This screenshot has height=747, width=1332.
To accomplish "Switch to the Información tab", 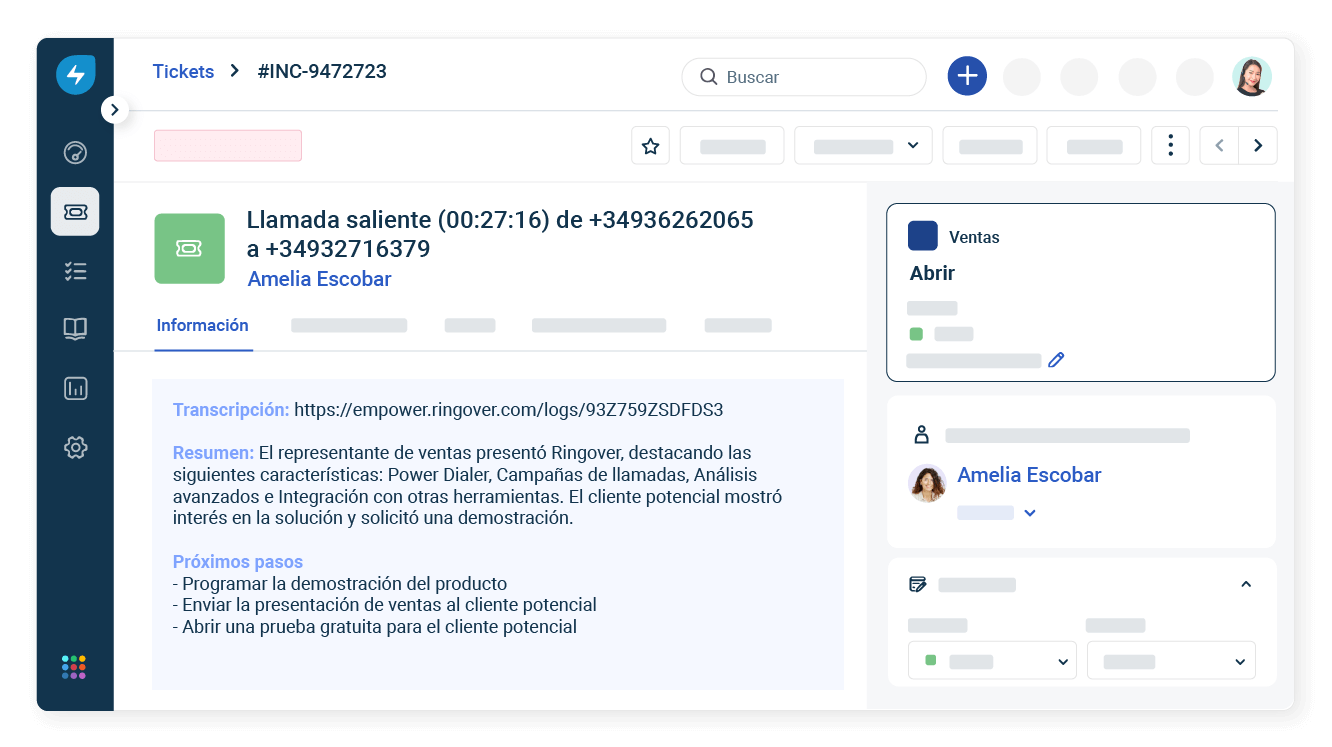I will 202,325.
